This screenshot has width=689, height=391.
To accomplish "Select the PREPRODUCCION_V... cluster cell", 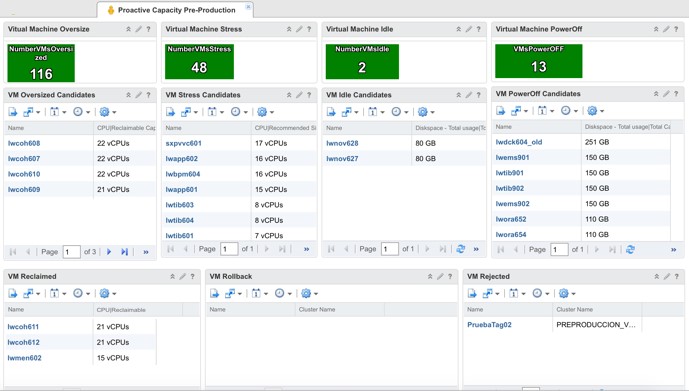I will point(596,325).
